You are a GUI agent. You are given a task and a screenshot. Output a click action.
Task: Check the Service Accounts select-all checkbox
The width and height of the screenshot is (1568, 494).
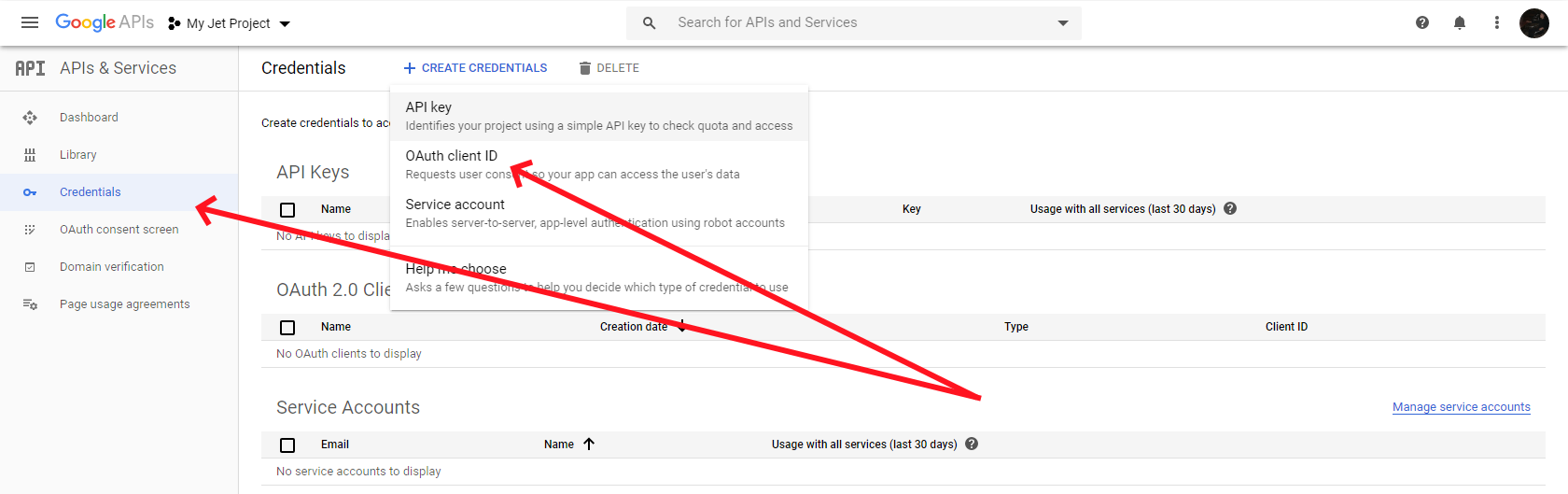coord(287,445)
